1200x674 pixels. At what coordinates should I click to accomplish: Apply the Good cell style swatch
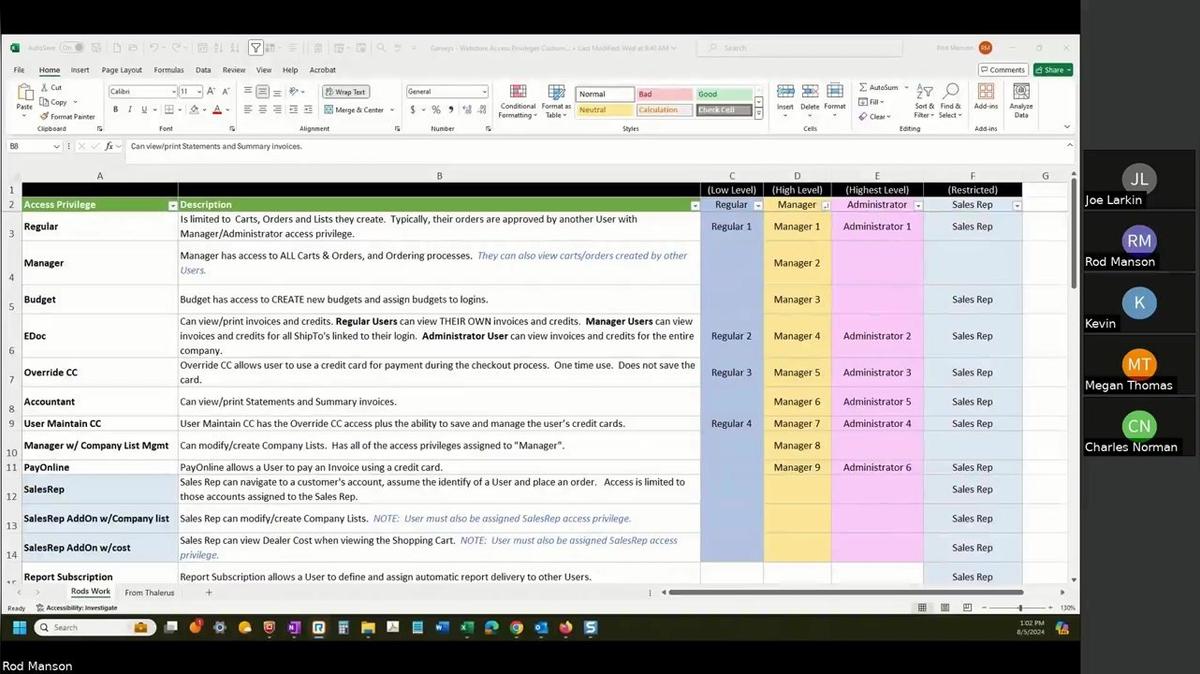pyautogui.click(x=723, y=94)
